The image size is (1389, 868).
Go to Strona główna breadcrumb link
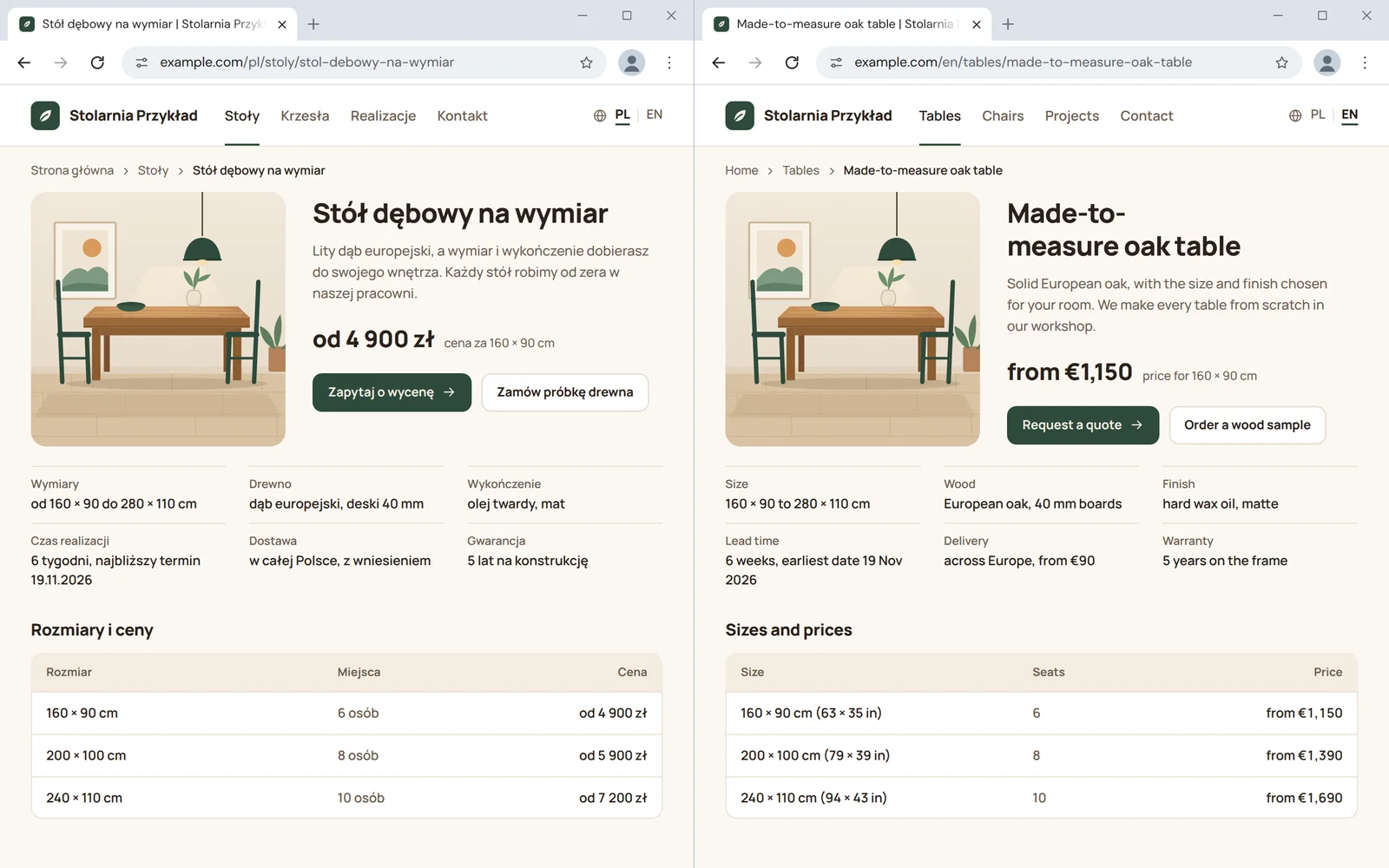click(72, 170)
